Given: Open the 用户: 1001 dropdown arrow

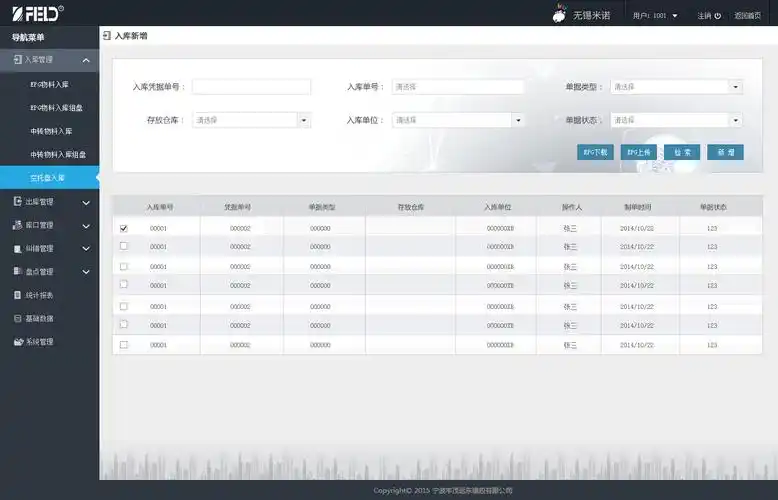Looking at the screenshot, I should click(675, 16).
